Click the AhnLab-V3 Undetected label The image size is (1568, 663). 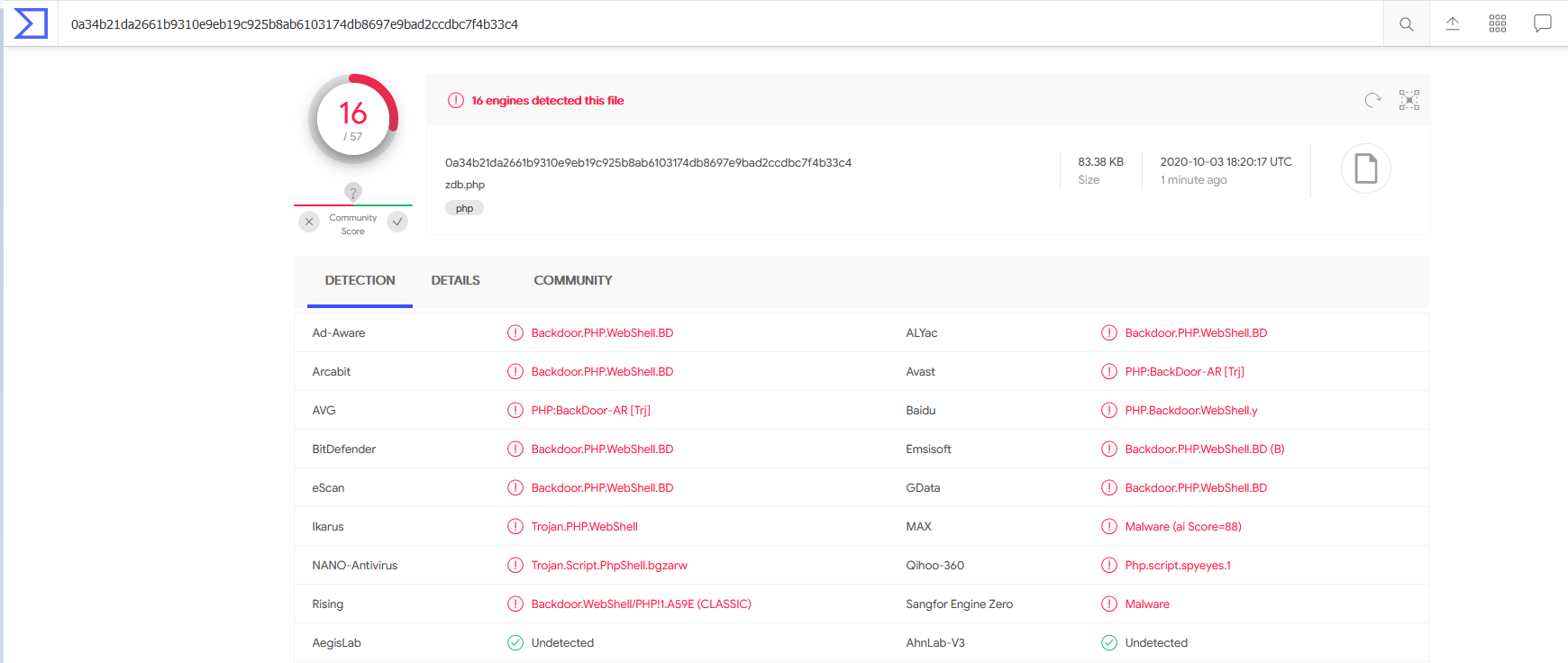coord(1156,642)
